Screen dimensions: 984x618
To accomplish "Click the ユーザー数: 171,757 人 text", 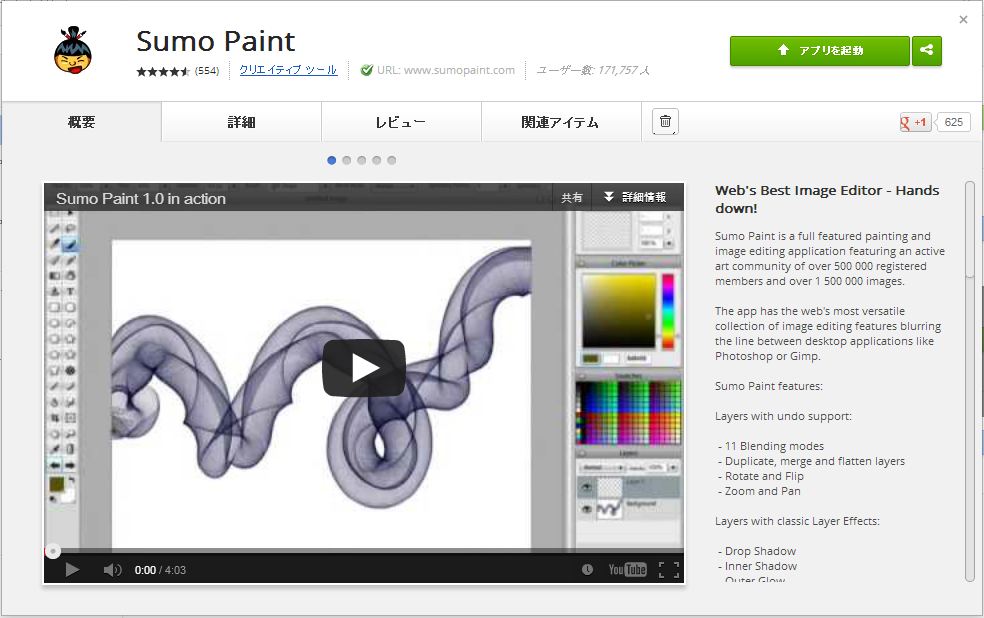I will click(592, 70).
